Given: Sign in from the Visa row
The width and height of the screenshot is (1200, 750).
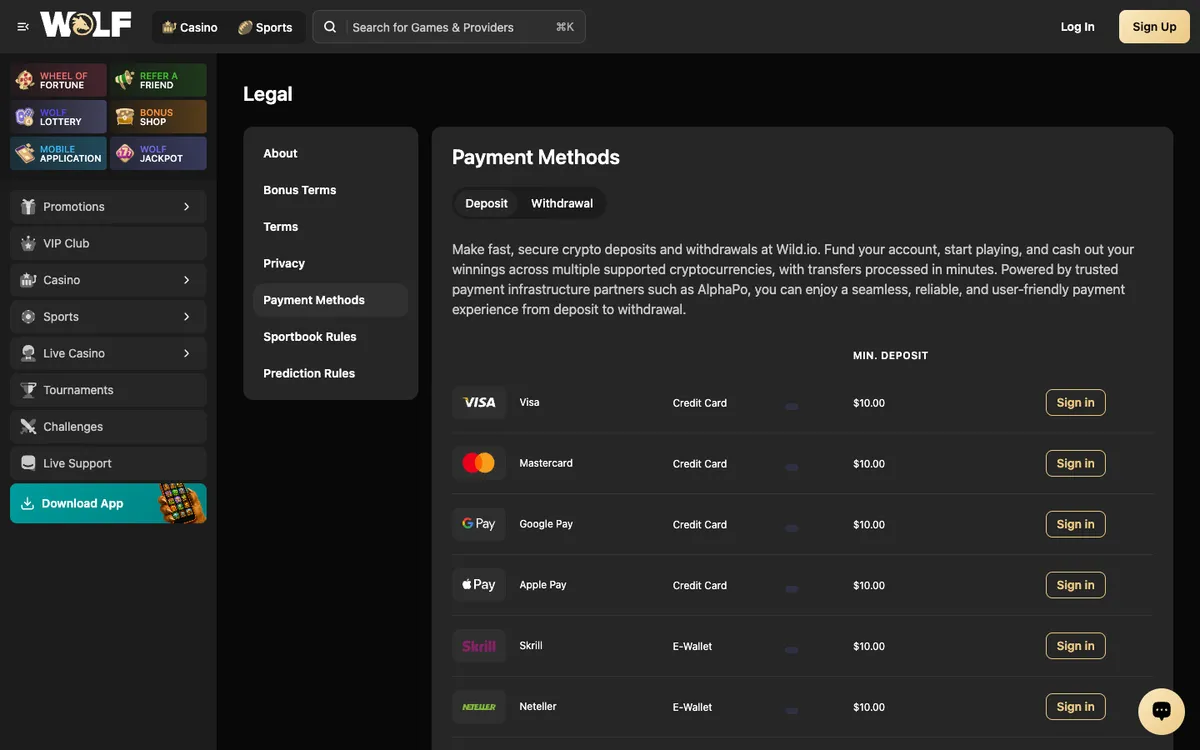Looking at the screenshot, I should (1075, 403).
